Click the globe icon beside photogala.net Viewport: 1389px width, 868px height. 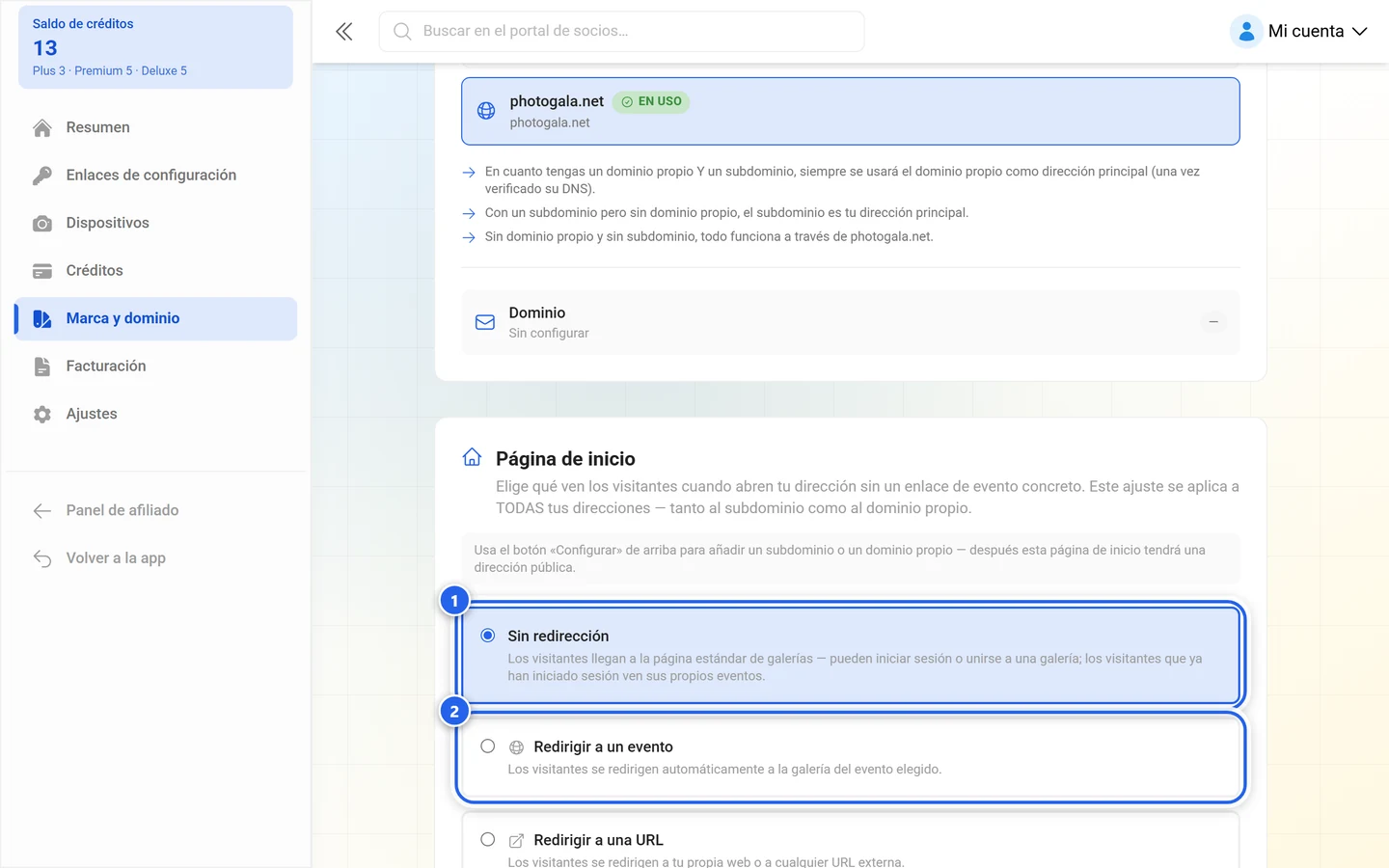coord(486,111)
